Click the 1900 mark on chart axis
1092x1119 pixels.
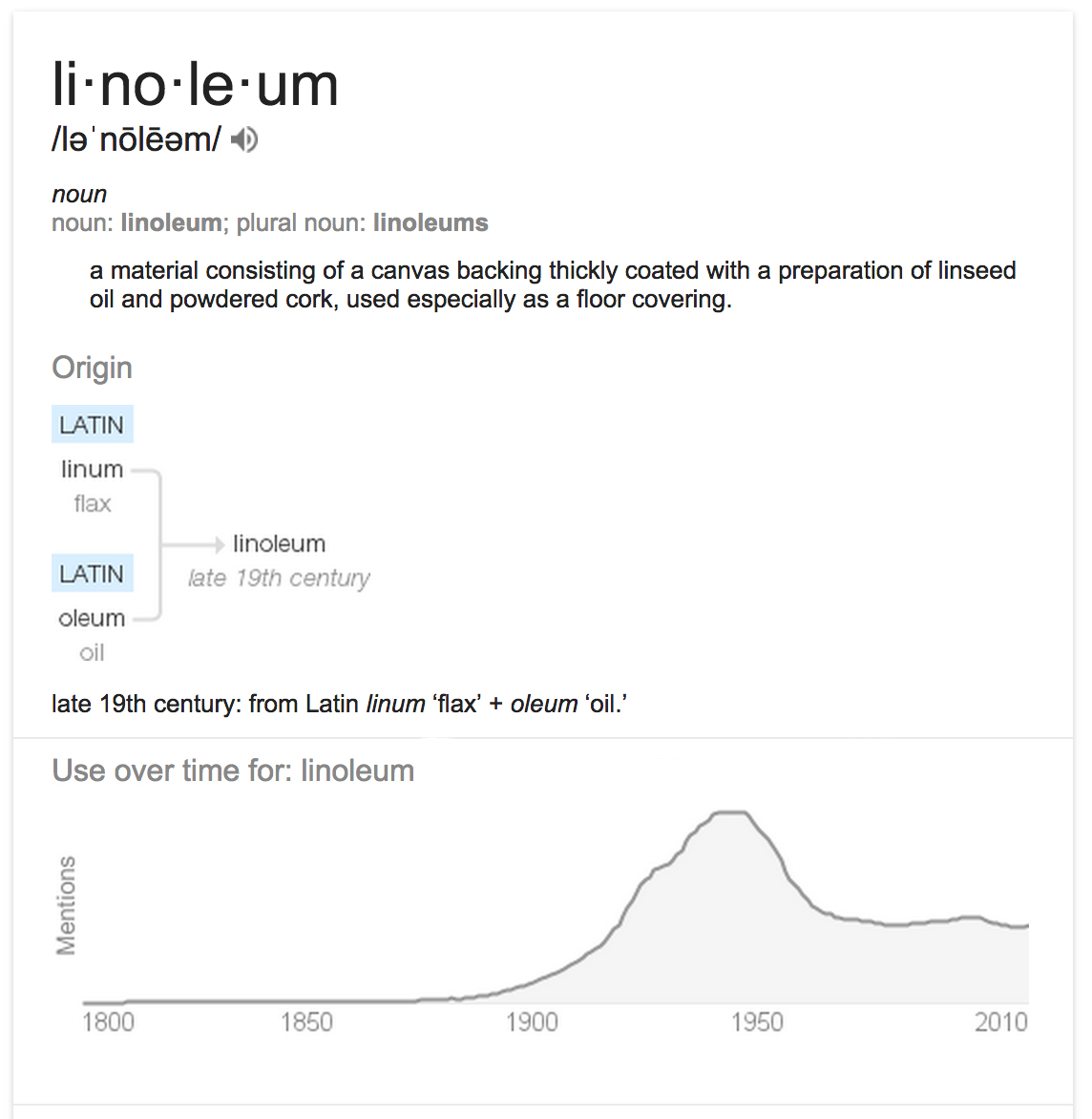(x=532, y=1023)
